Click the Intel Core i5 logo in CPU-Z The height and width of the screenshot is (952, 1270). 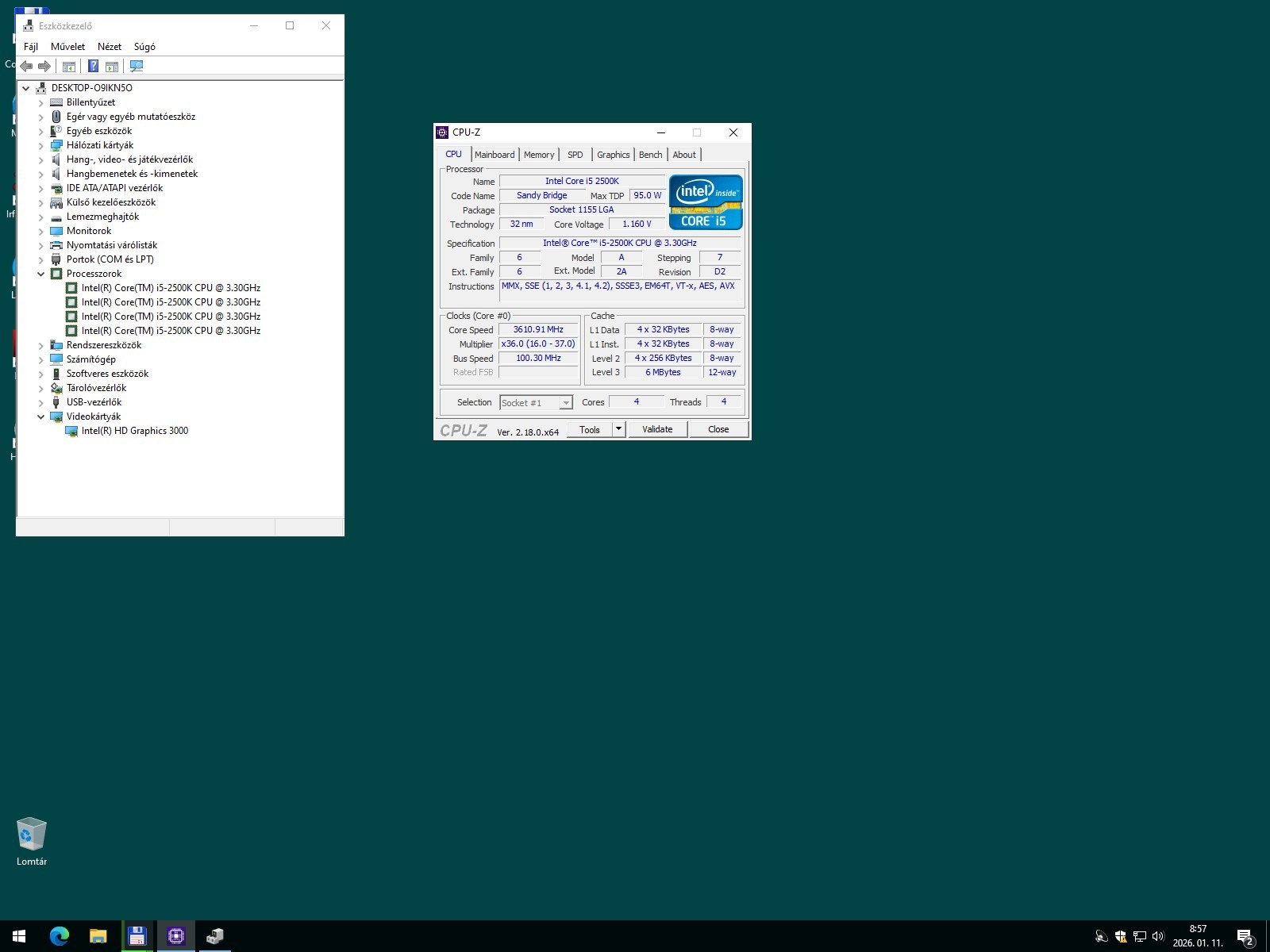tap(706, 202)
